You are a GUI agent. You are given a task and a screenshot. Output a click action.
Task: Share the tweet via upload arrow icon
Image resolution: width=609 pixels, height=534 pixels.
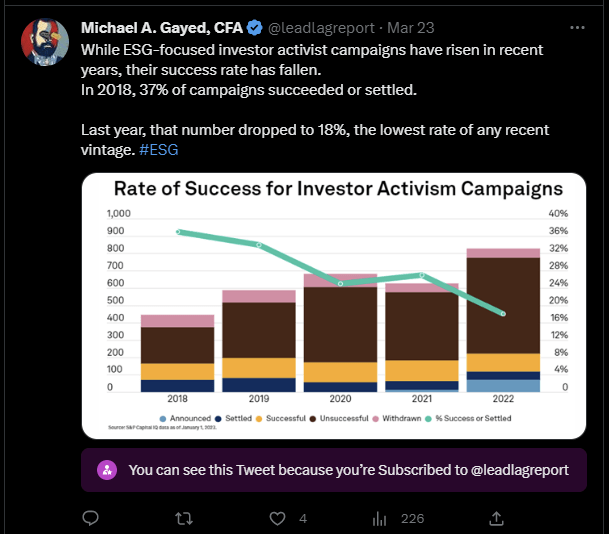click(x=496, y=518)
